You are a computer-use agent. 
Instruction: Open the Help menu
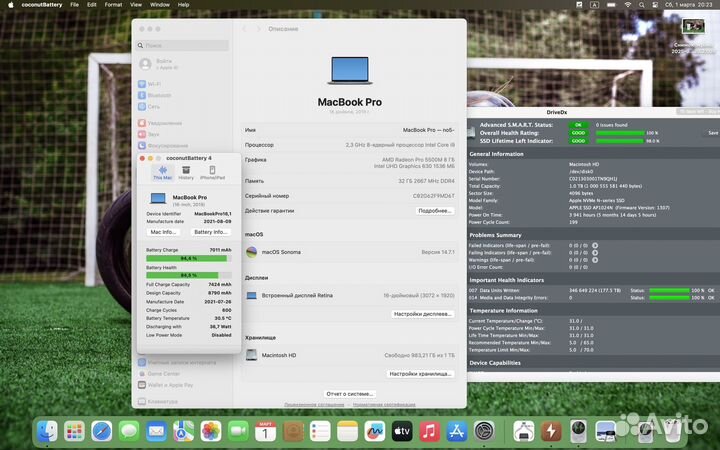point(183,5)
